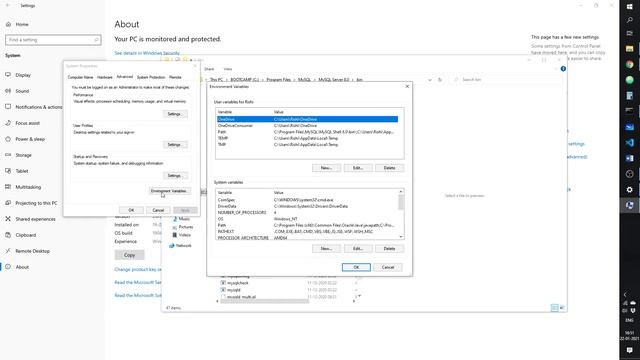Open Storage settings page

pyautogui.click(x=18, y=155)
